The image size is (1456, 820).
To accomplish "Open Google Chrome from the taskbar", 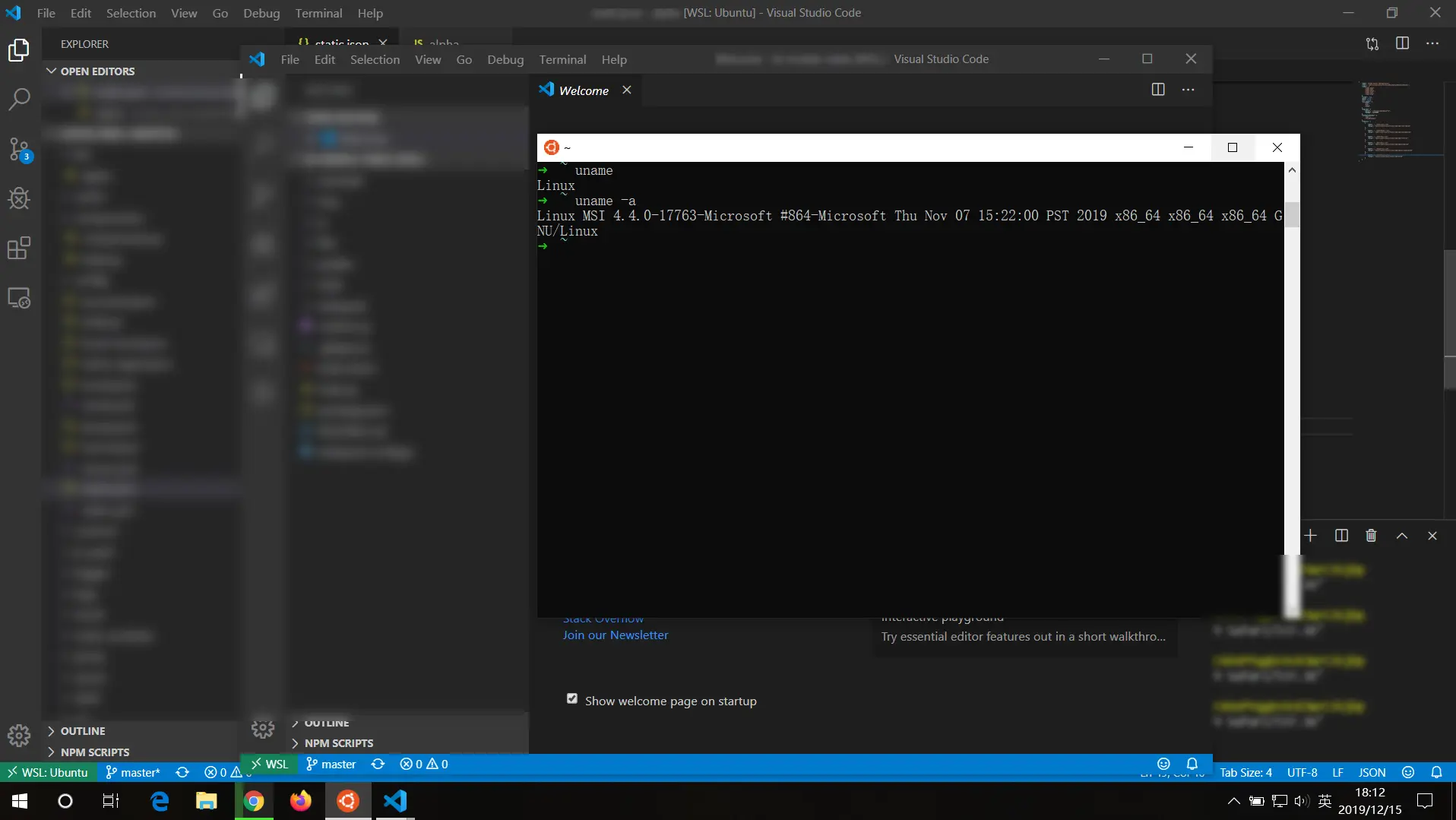I will pos(254,801).
